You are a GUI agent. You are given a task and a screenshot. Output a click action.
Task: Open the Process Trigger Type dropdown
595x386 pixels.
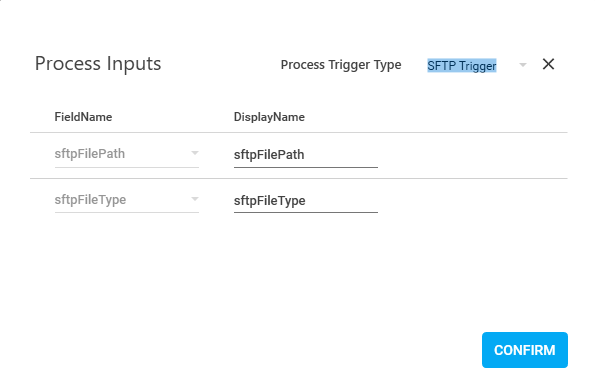click(477, 65)
